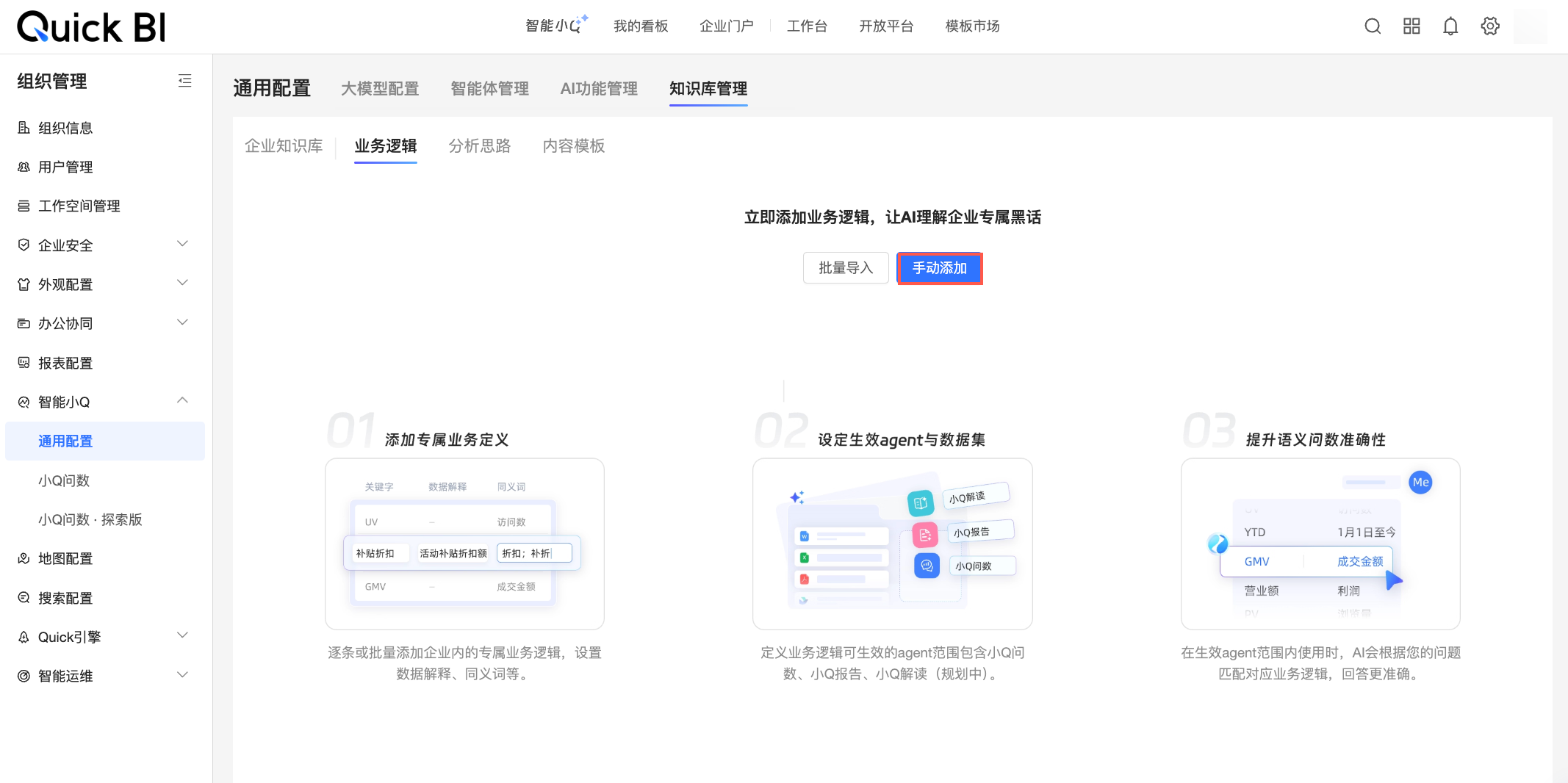Image resolution: width=1568 pixels, height=783 pixels.
Task: Select the 知识库管理 tab
Action: click(708, 89)
